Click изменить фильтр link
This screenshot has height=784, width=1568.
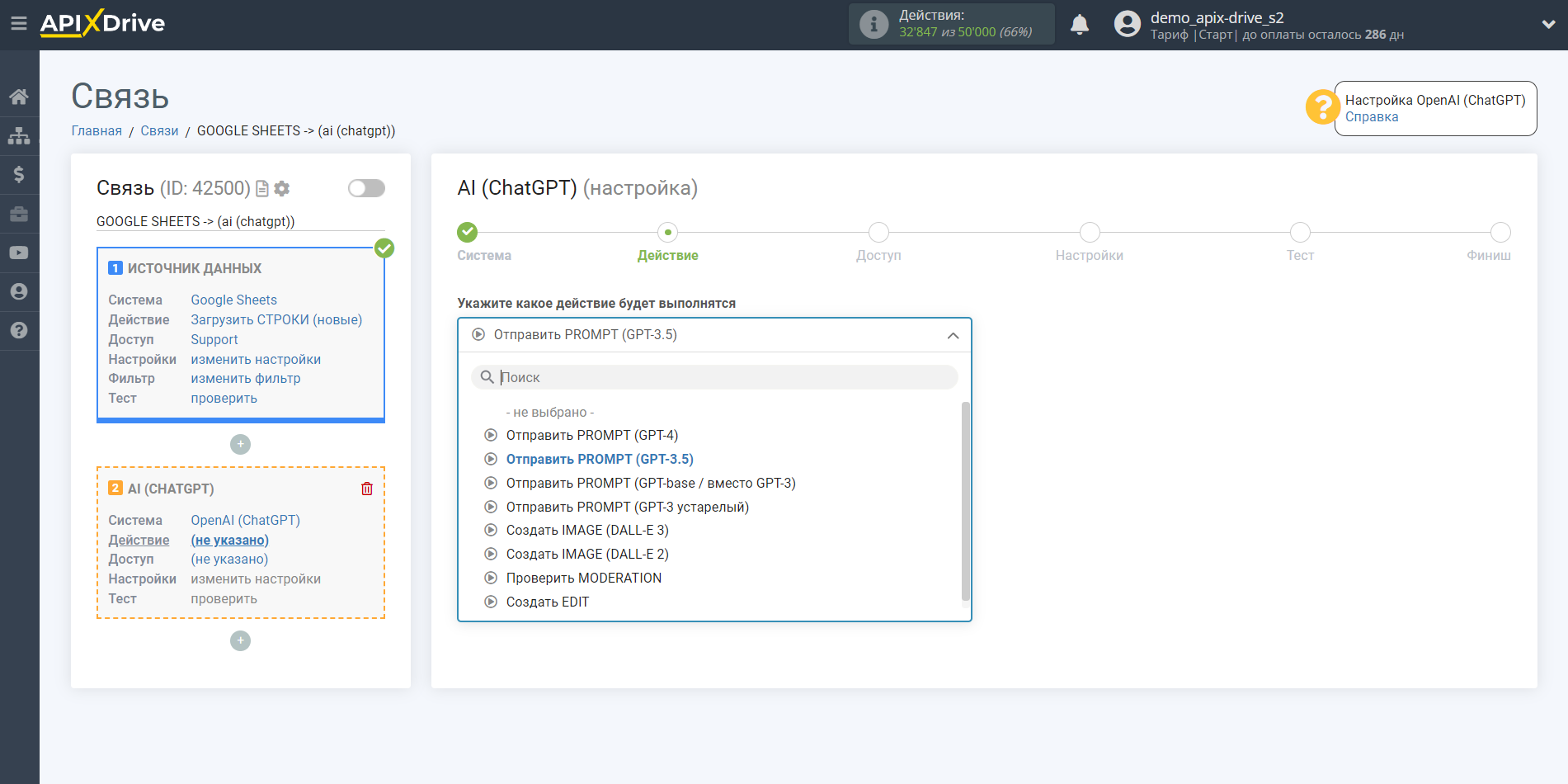pos(245,379)
